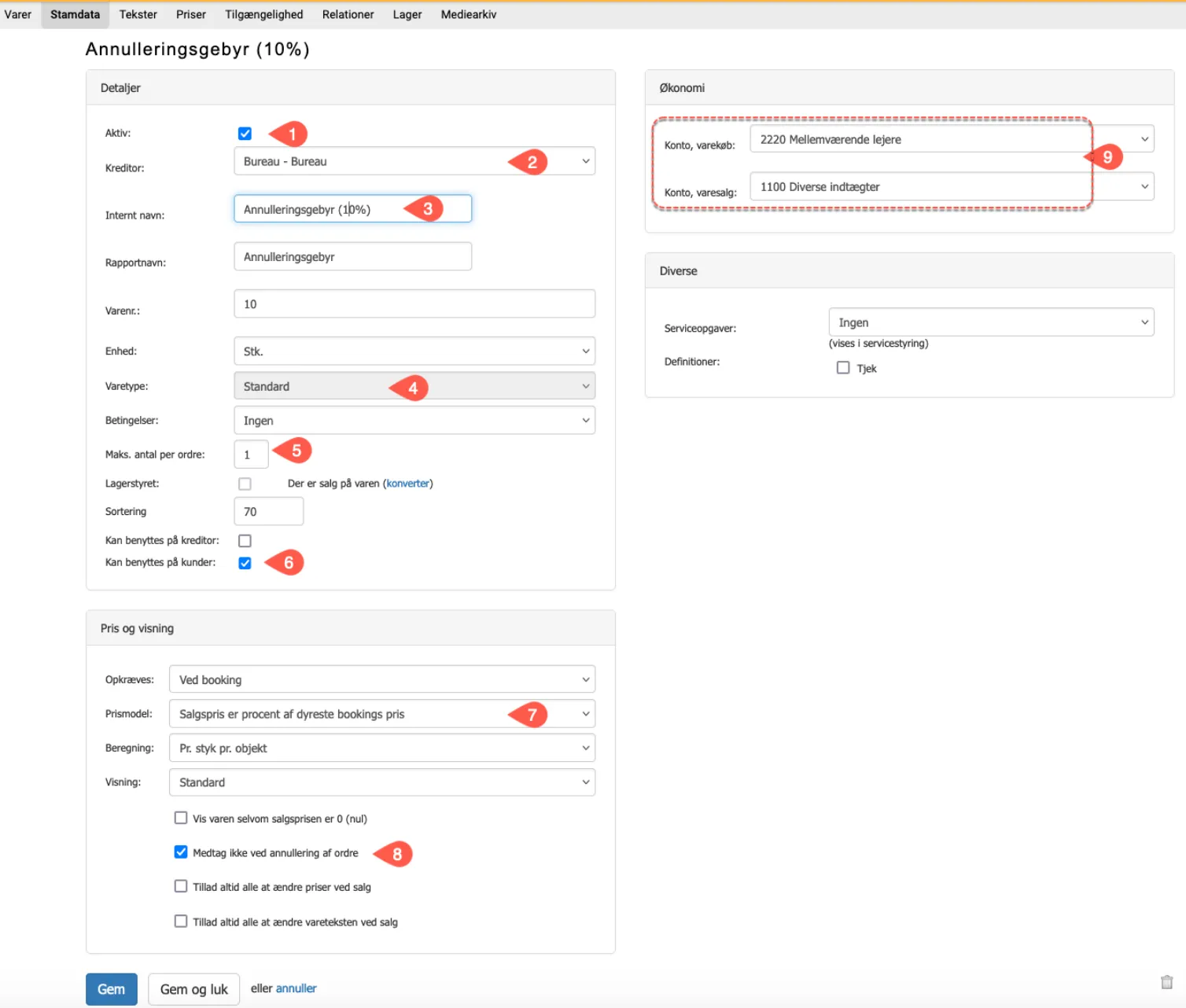Screen dimensions: 1186x1008
Task: Enable Vis varen selvom salgsprisen er 0
Action: [x=181, y=819]
